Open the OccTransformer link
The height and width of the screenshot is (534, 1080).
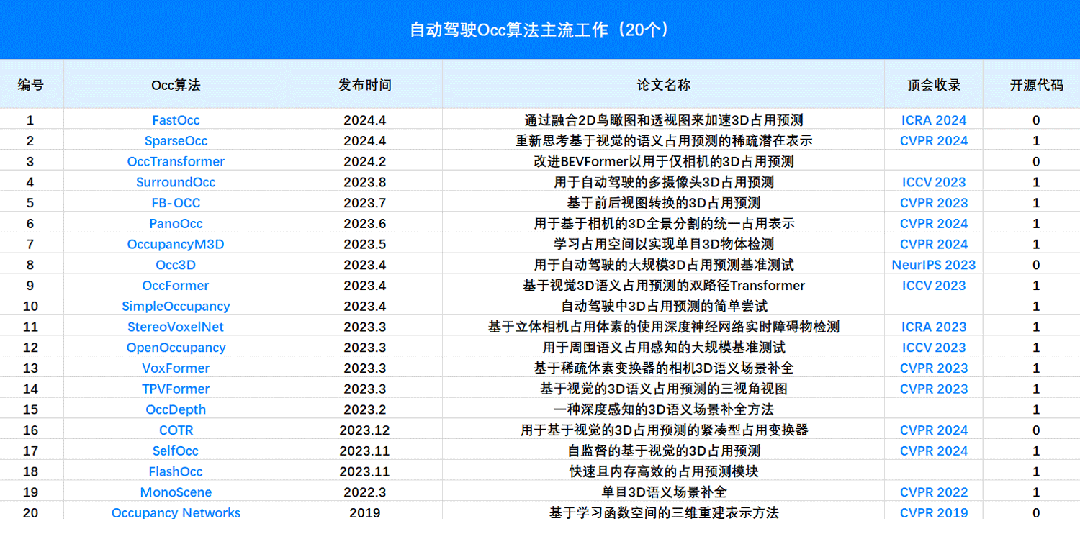176,162
